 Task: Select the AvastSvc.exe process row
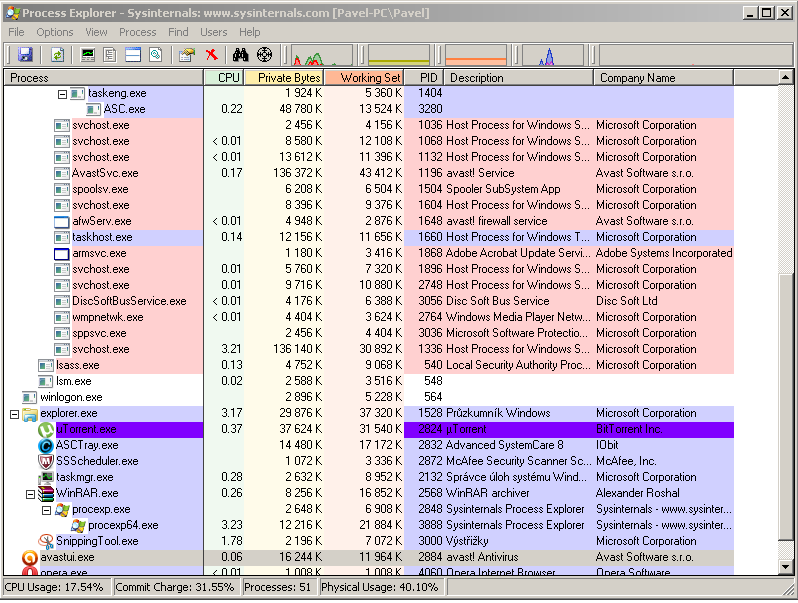(x=368, y=173)
